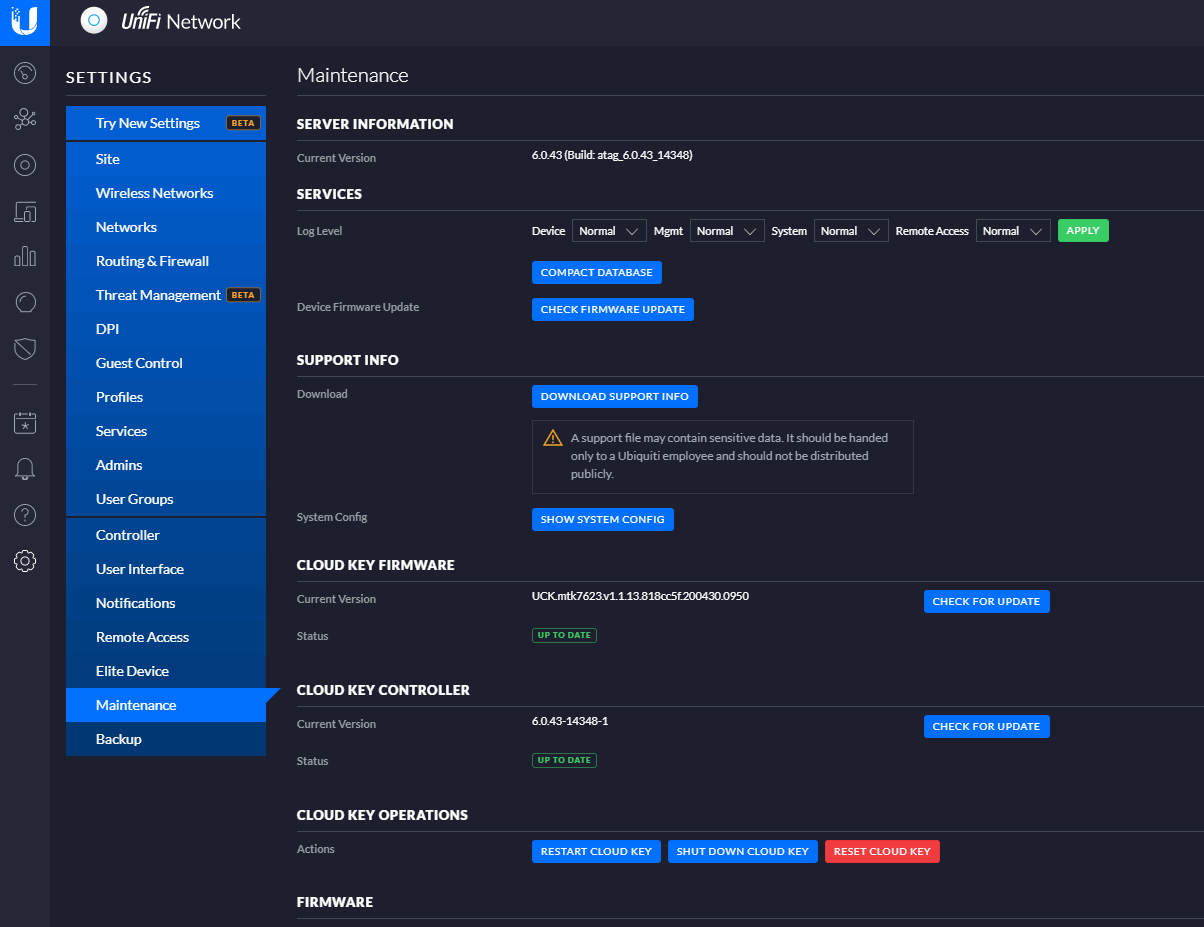Image resolution: width=1204 pixels, height=927 pixels.
Task: Click the Ubiquiti logo in the corner
Action: pyautogui.click(x=25, y=22)
